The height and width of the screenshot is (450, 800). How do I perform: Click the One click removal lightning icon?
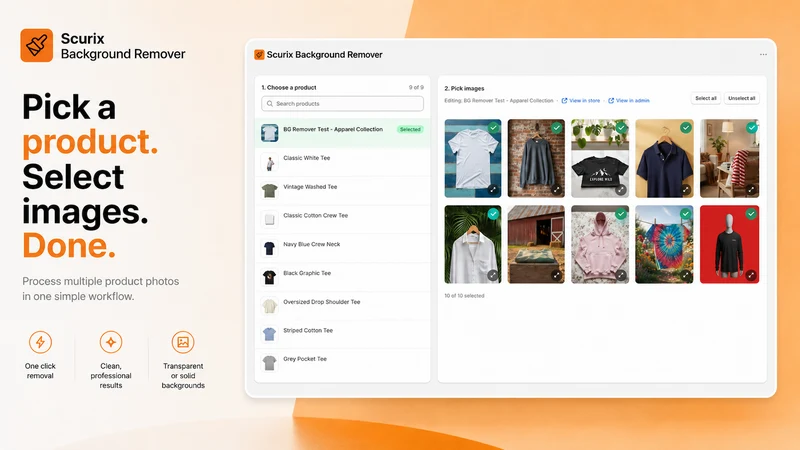[x=40, y=342]
